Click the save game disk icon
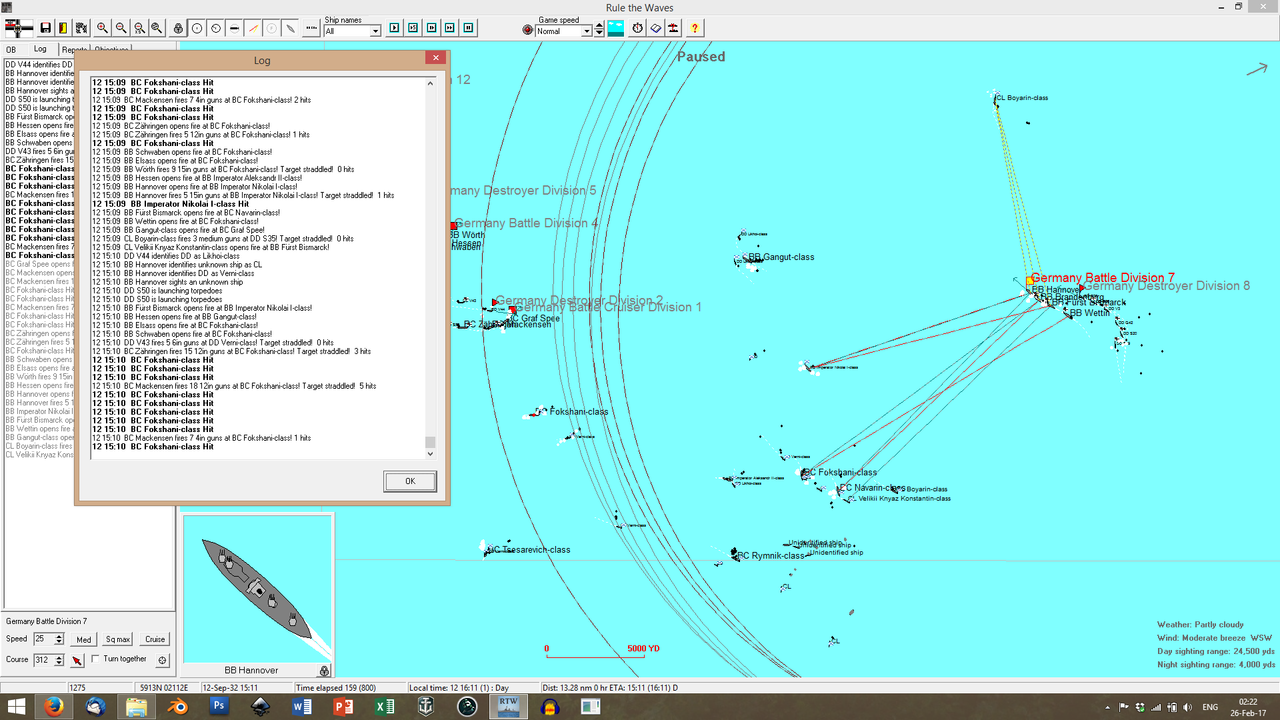 pyautogui.click(x=45, y=28)
